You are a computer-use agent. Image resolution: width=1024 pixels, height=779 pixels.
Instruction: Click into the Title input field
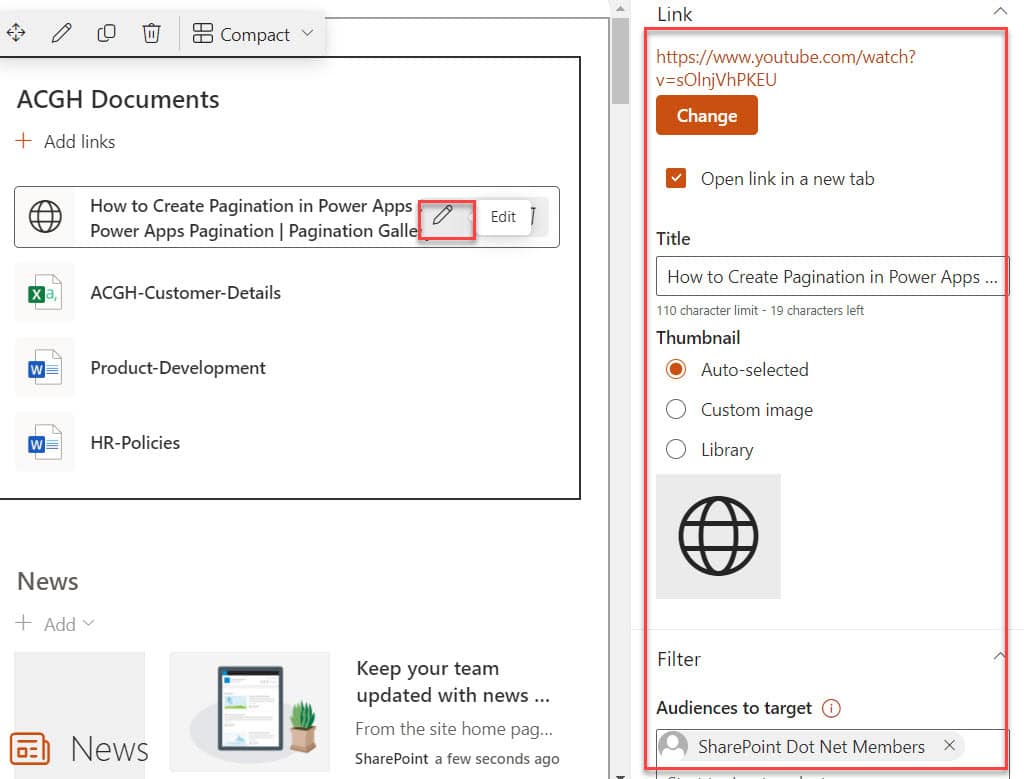coord(832,276)
